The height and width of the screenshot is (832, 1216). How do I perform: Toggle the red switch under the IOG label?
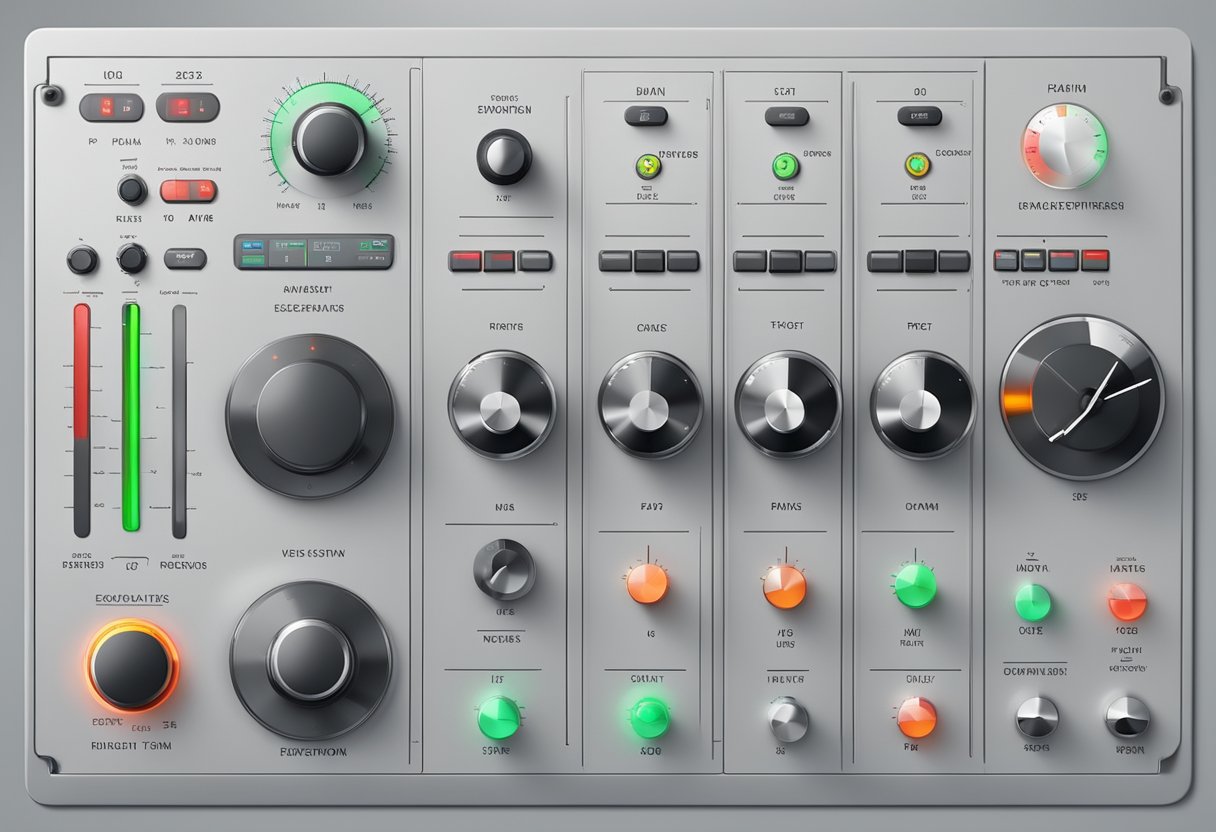(x=111, y=107)
